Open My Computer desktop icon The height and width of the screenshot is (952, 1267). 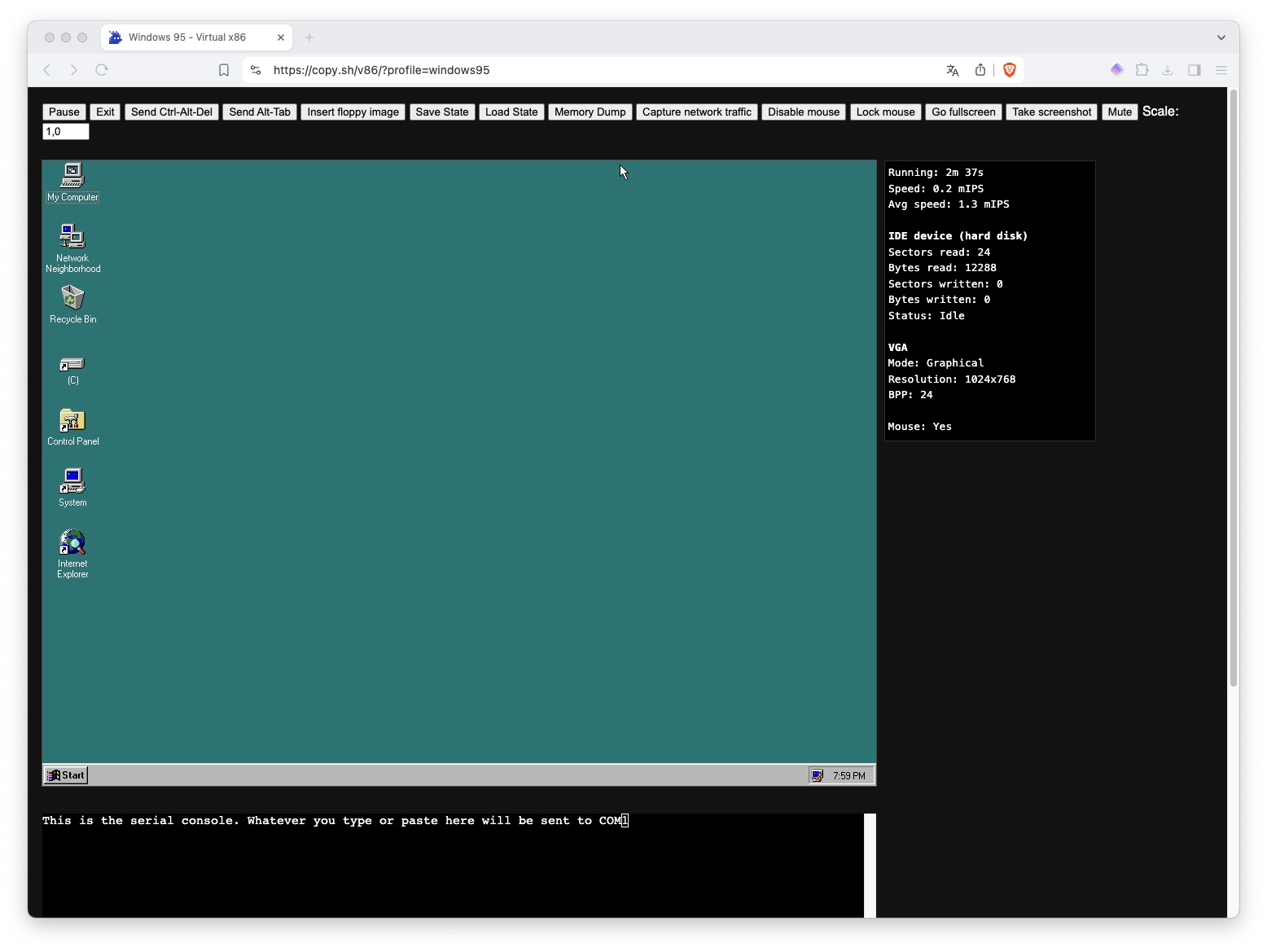(72, 176)
